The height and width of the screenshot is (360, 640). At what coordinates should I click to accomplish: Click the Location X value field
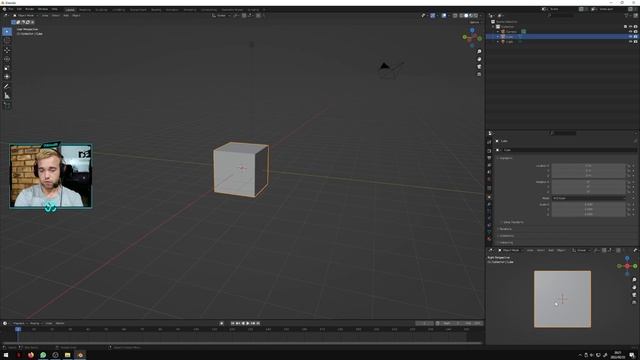[588, 166]
